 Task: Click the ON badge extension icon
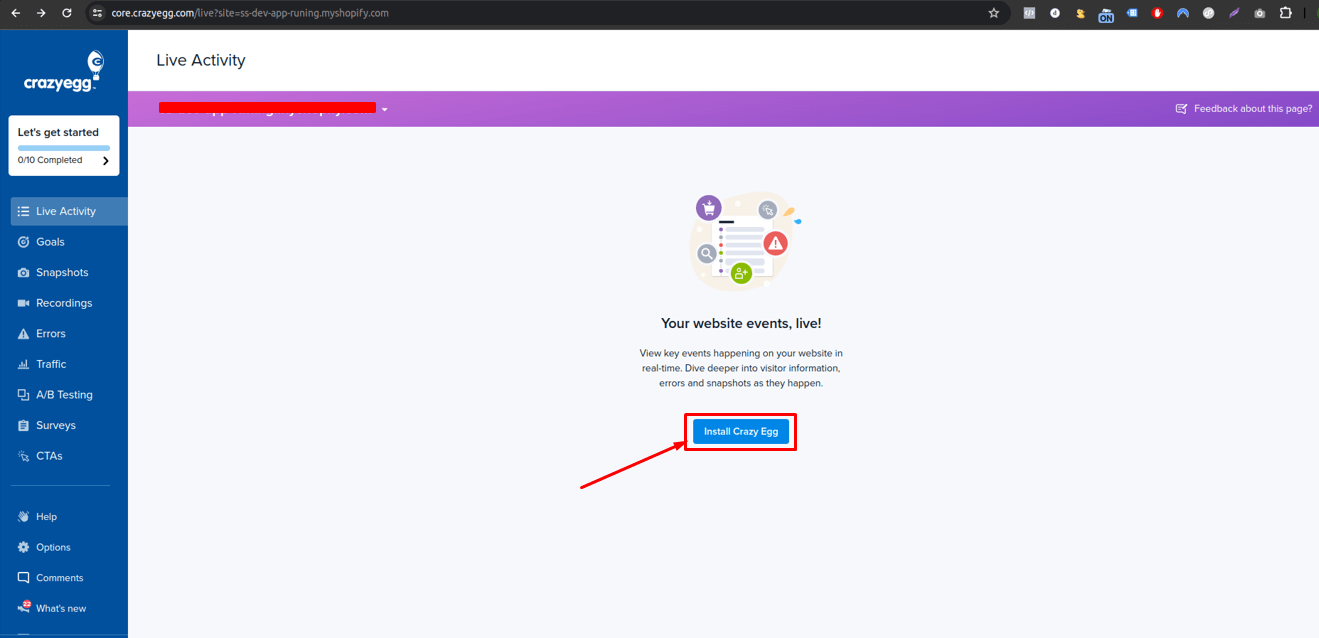coord(1105,15)
